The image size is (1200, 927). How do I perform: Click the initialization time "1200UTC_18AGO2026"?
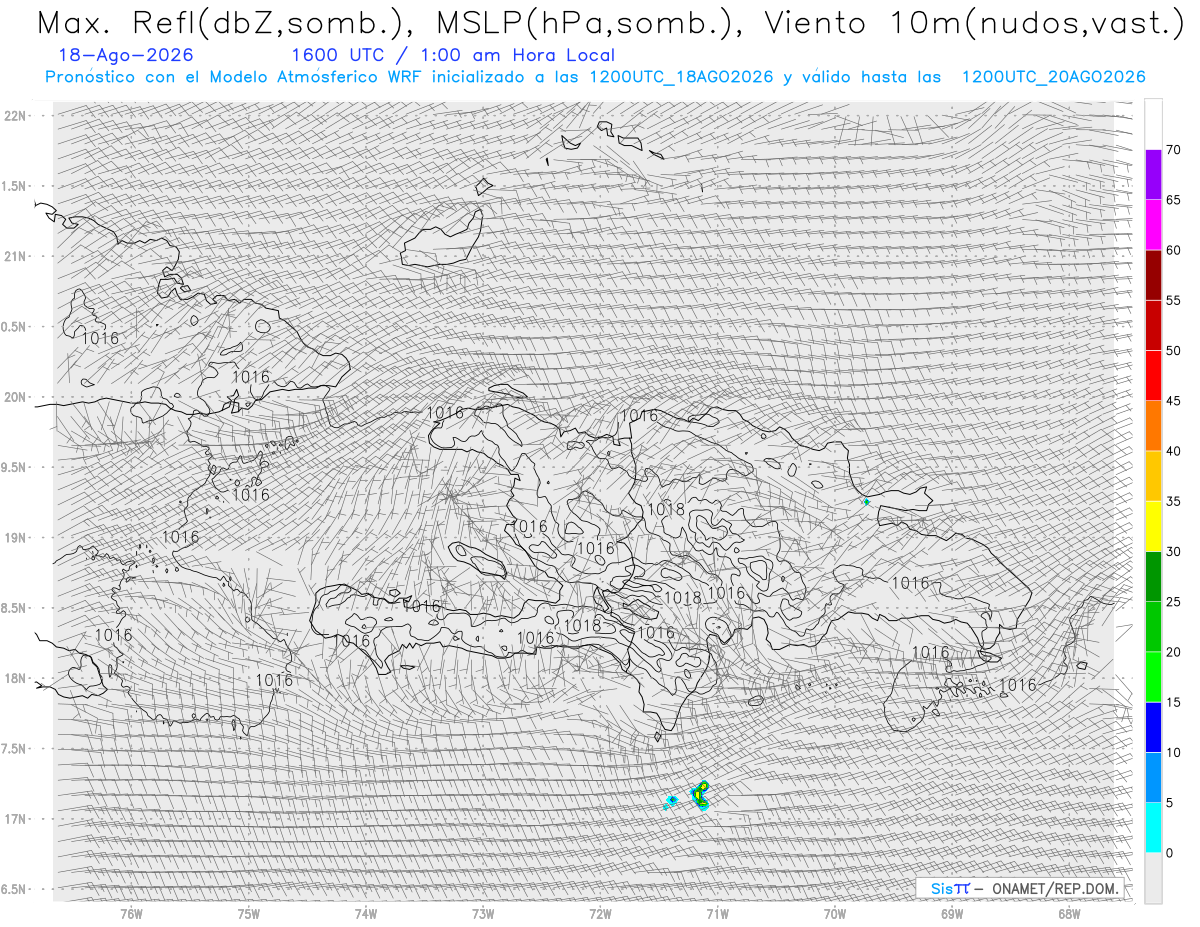[682, 77]
